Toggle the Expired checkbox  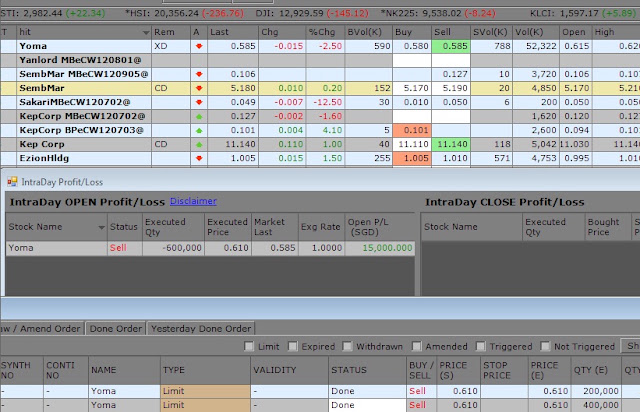[292, 346]
